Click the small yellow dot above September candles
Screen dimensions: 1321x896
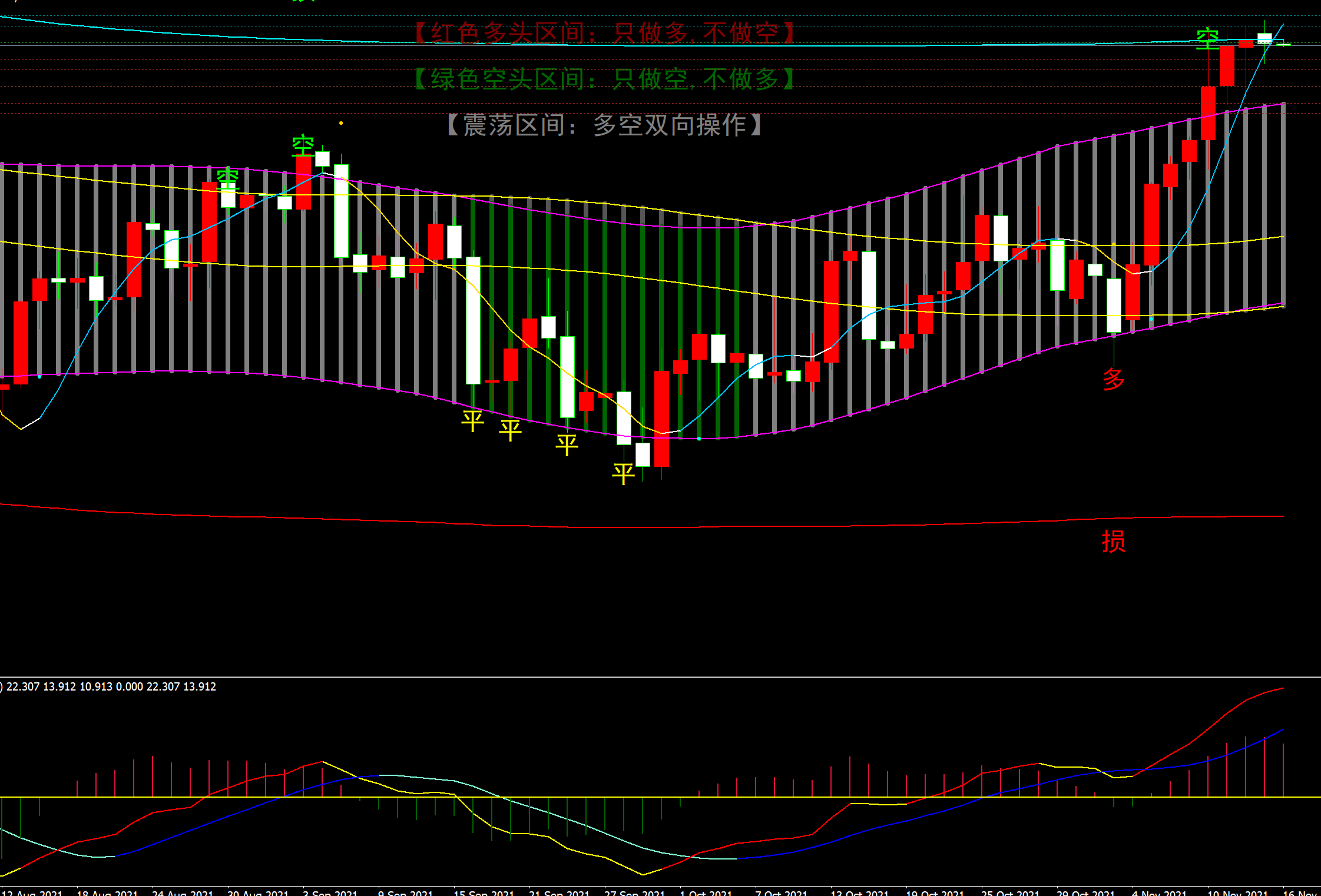(341, 123)
